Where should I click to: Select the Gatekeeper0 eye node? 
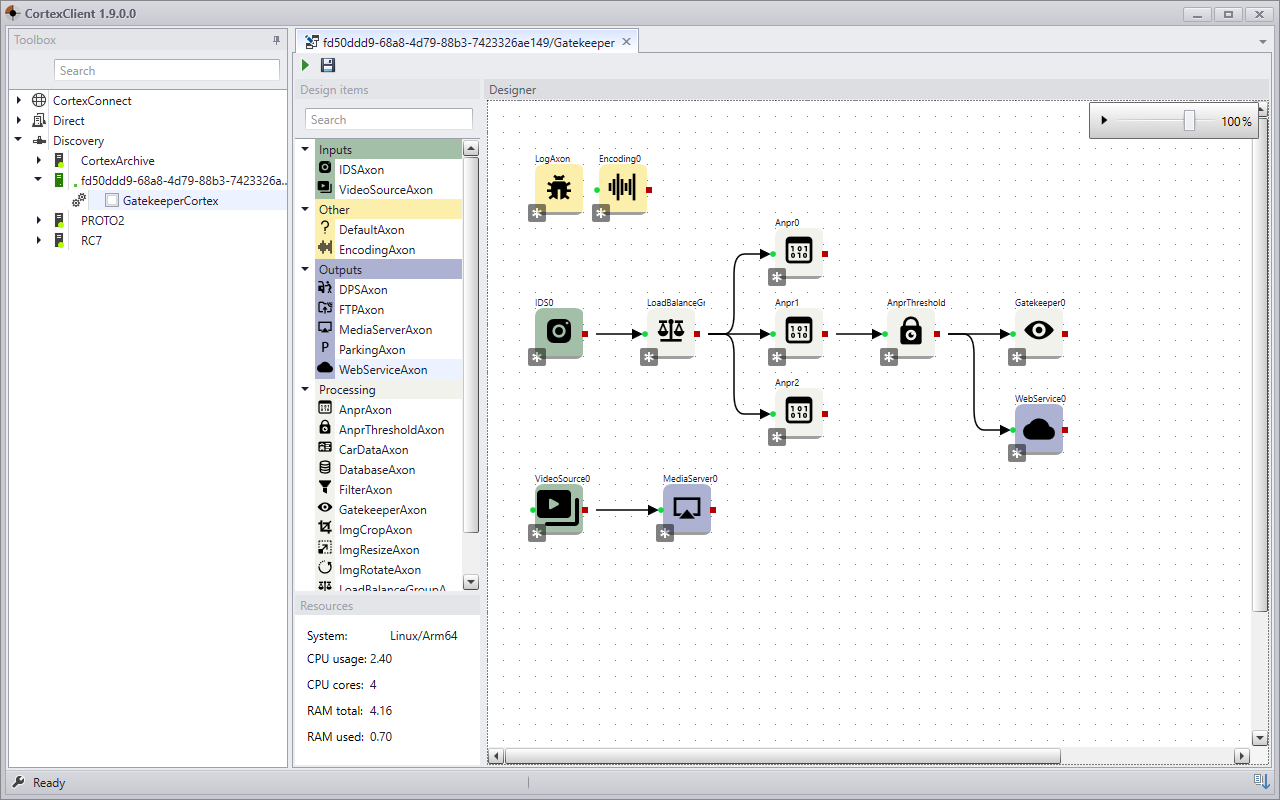1038,332
